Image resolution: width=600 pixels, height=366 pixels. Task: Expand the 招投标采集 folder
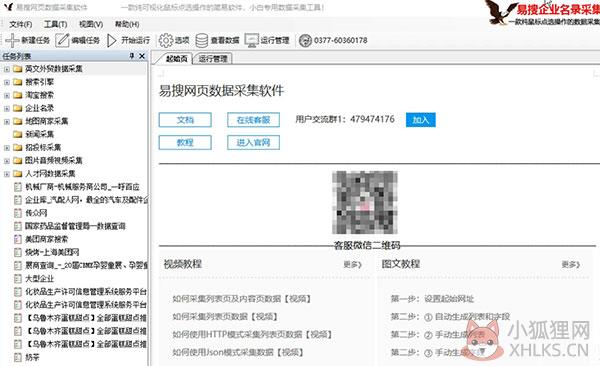tap(7, 148)
